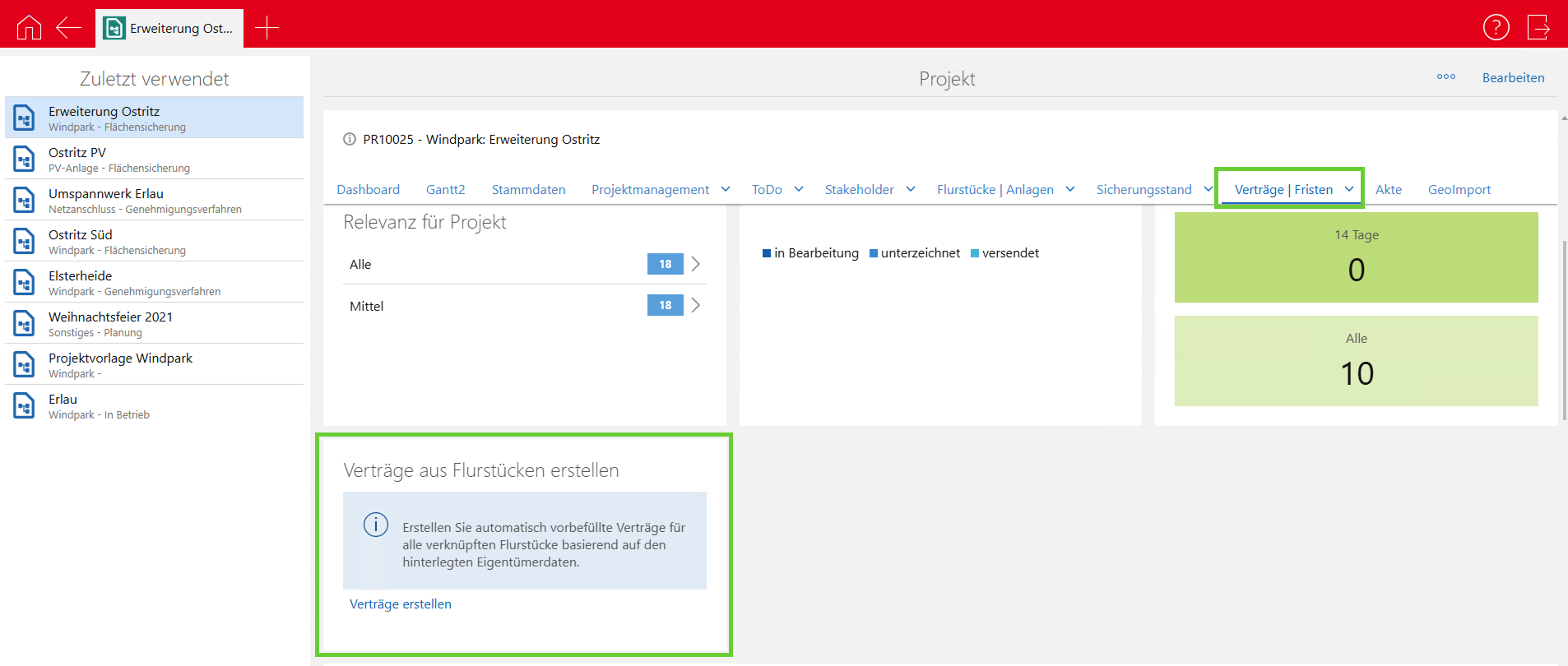The image size is (1568, 666).
Task: Click the Bearbeiten button
Action: (x=1513, y=78)
